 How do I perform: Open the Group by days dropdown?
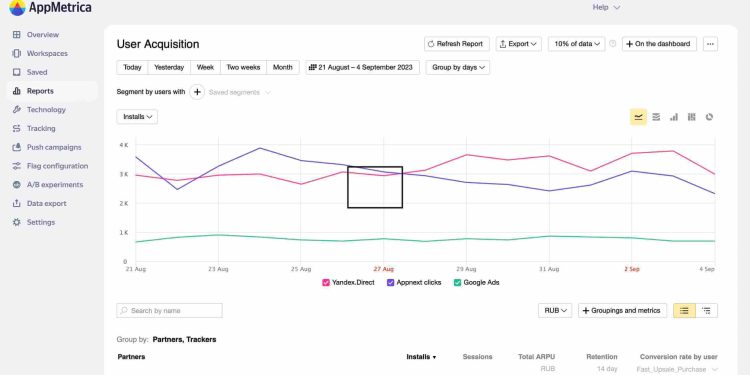coord(458,67)
